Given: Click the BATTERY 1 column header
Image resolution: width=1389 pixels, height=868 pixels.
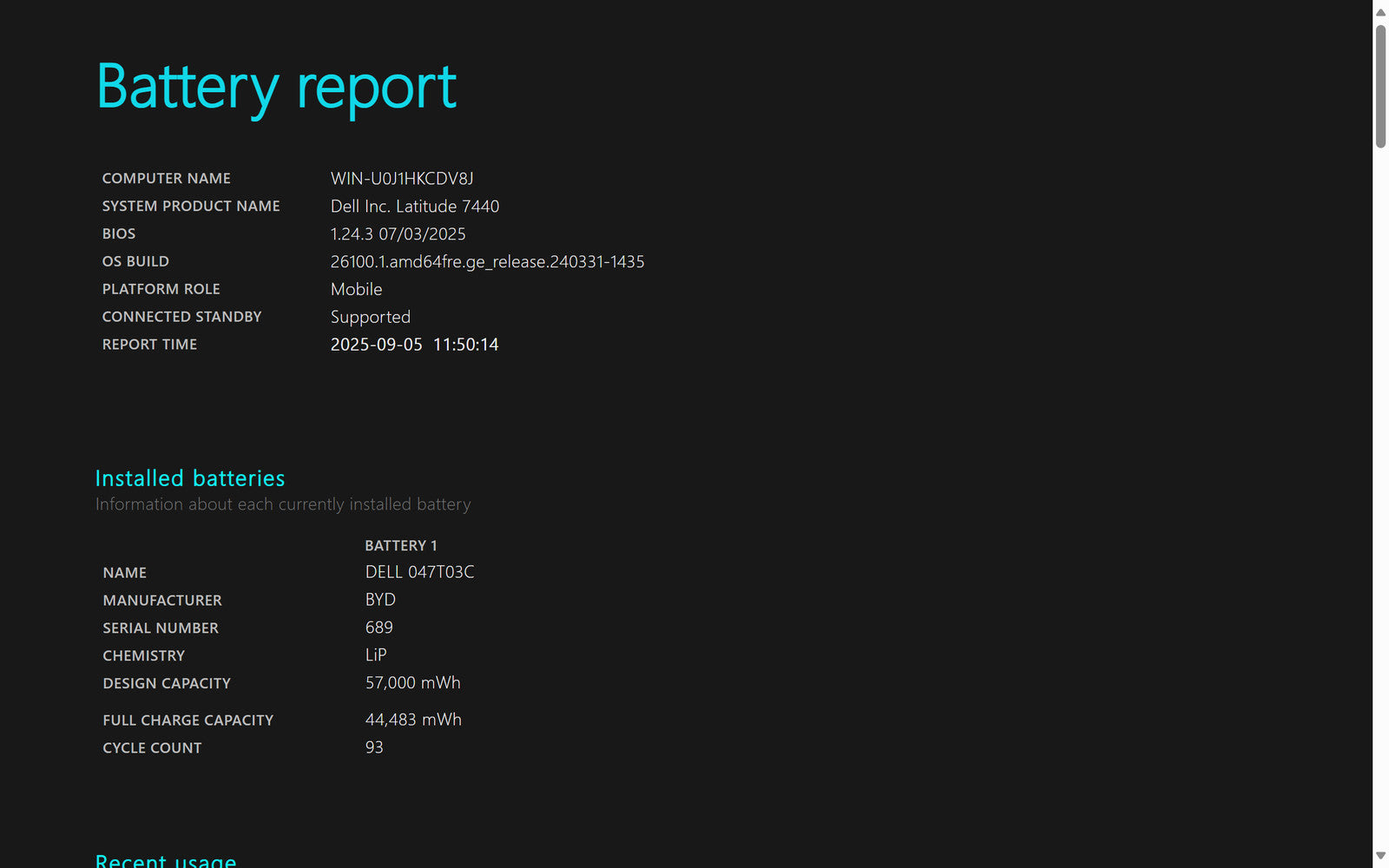Looking at the screenshot, I should pyautogui.click(x=401, y=546).
